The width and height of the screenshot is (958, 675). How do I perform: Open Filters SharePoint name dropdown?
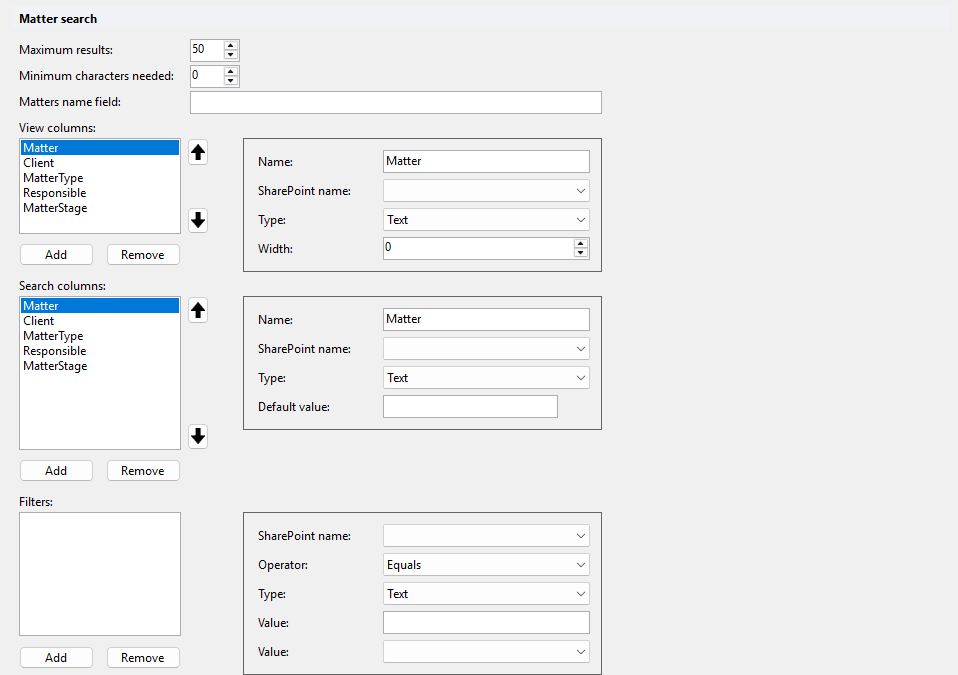coord(486,536)
